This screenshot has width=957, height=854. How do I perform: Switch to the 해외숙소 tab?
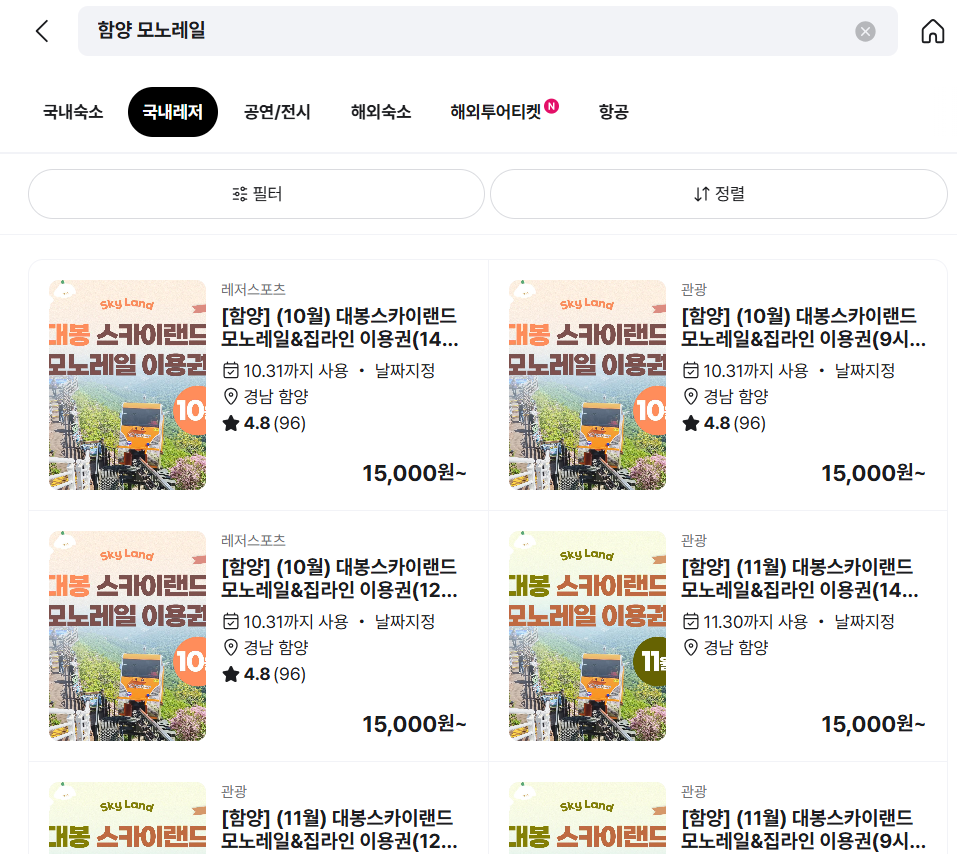tap(381, 112)
